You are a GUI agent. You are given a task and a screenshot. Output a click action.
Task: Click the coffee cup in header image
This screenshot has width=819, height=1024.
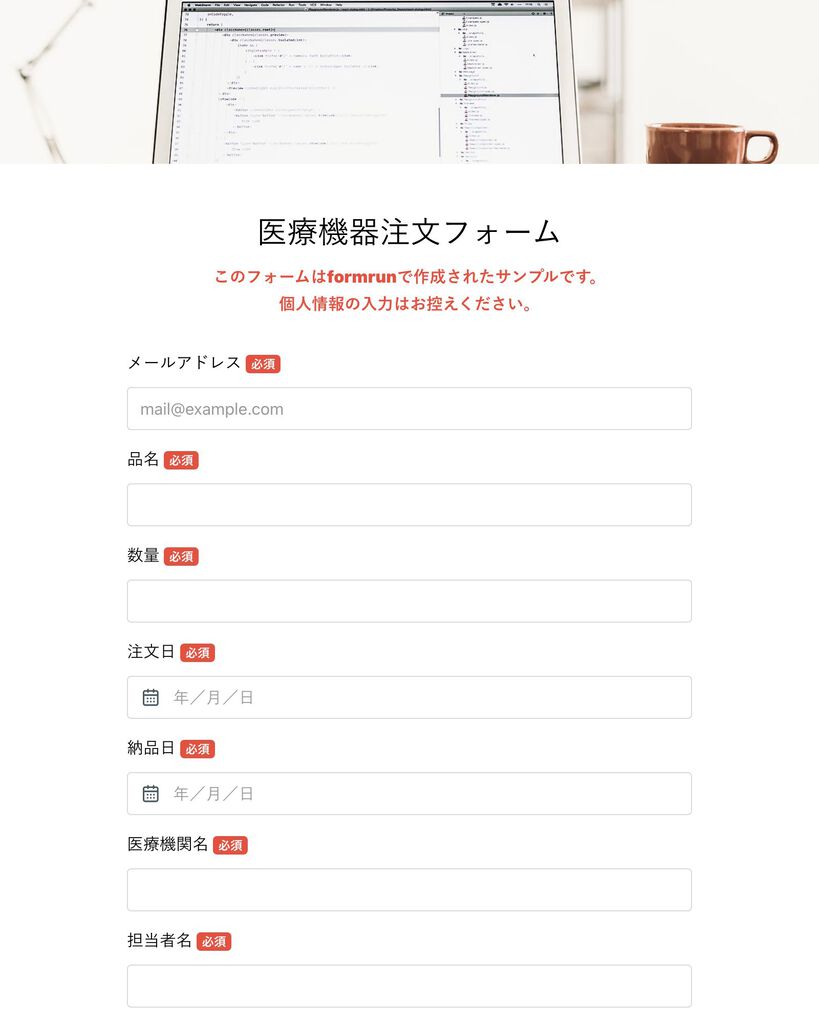710,143
